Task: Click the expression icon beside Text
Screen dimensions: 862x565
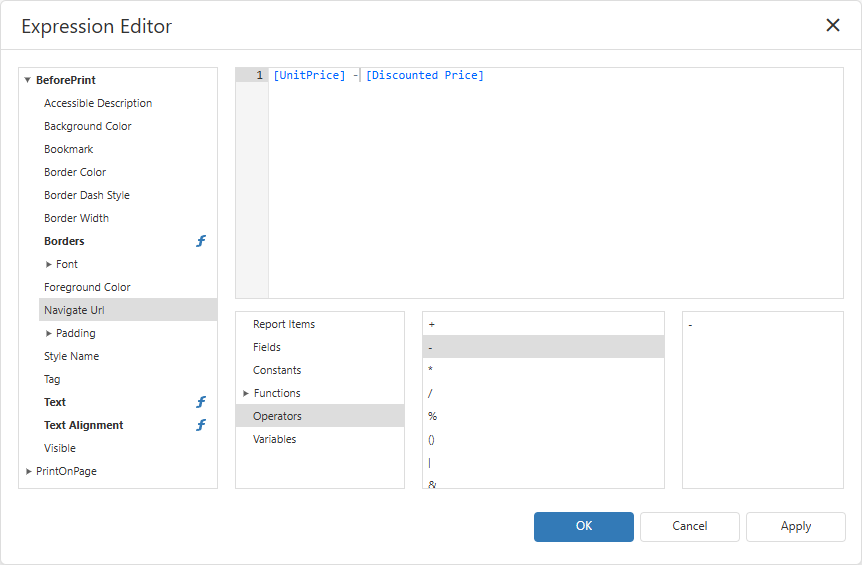Action: click(x=201, y=402)
